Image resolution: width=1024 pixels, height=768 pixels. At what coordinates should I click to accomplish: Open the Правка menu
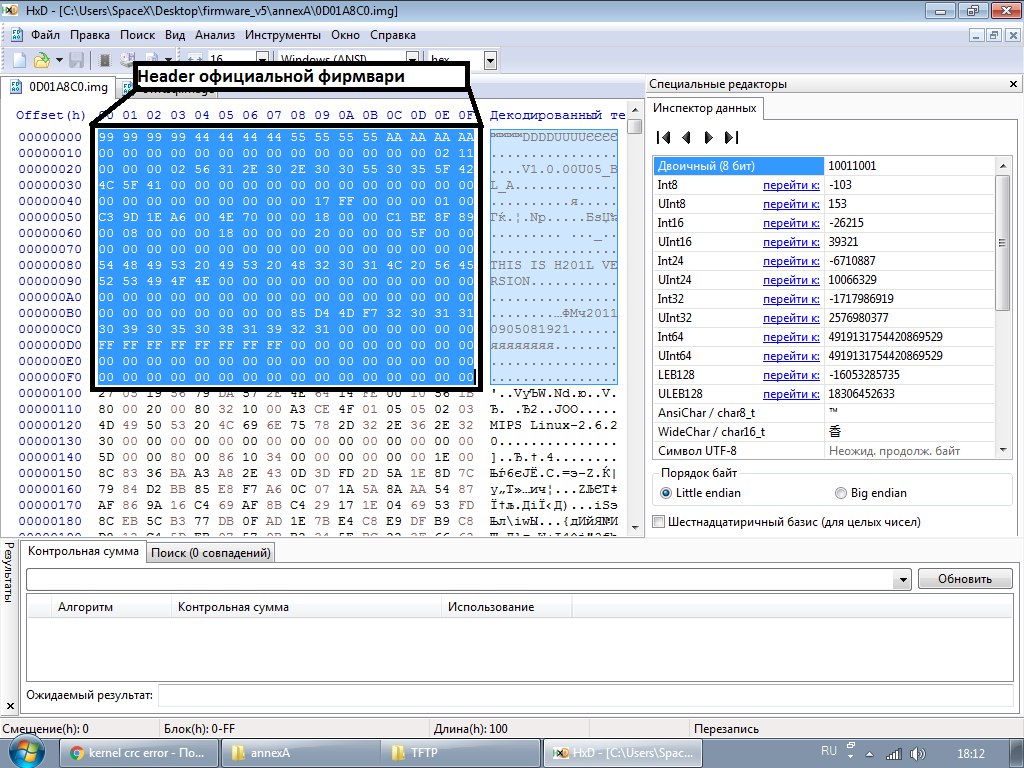(89, 35)
